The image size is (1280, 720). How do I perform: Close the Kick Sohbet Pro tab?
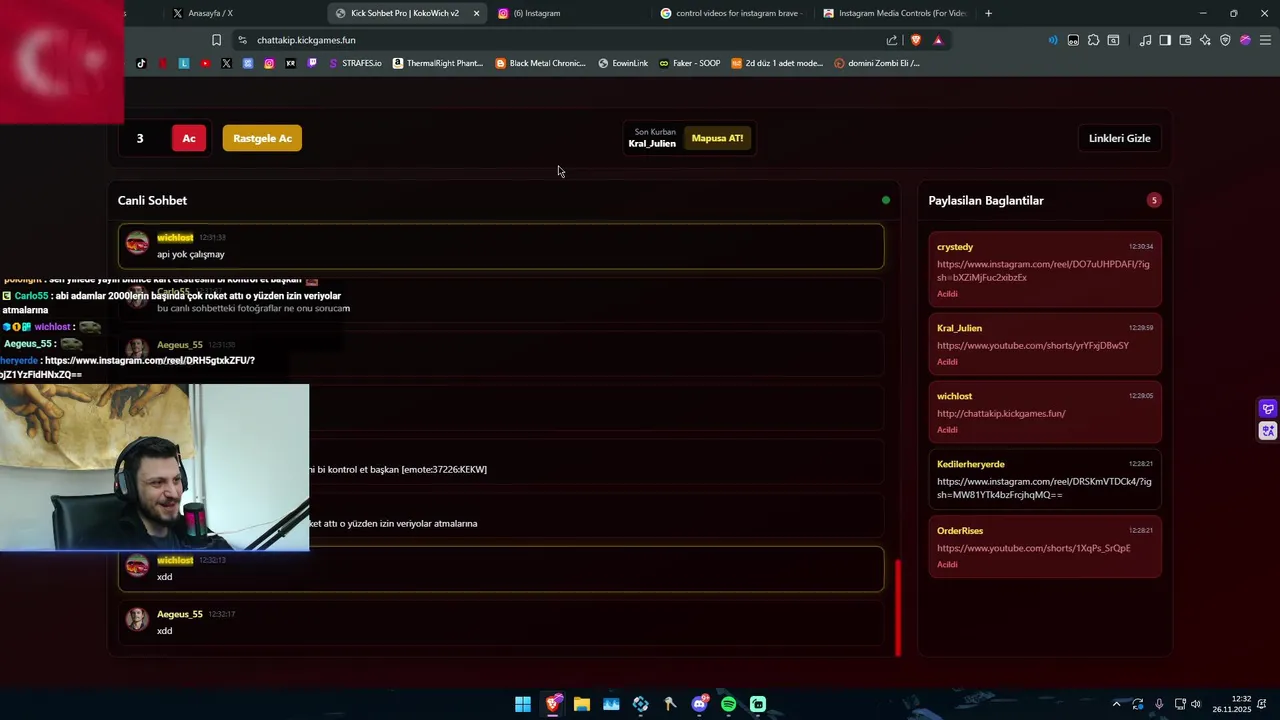coord(476,13)
